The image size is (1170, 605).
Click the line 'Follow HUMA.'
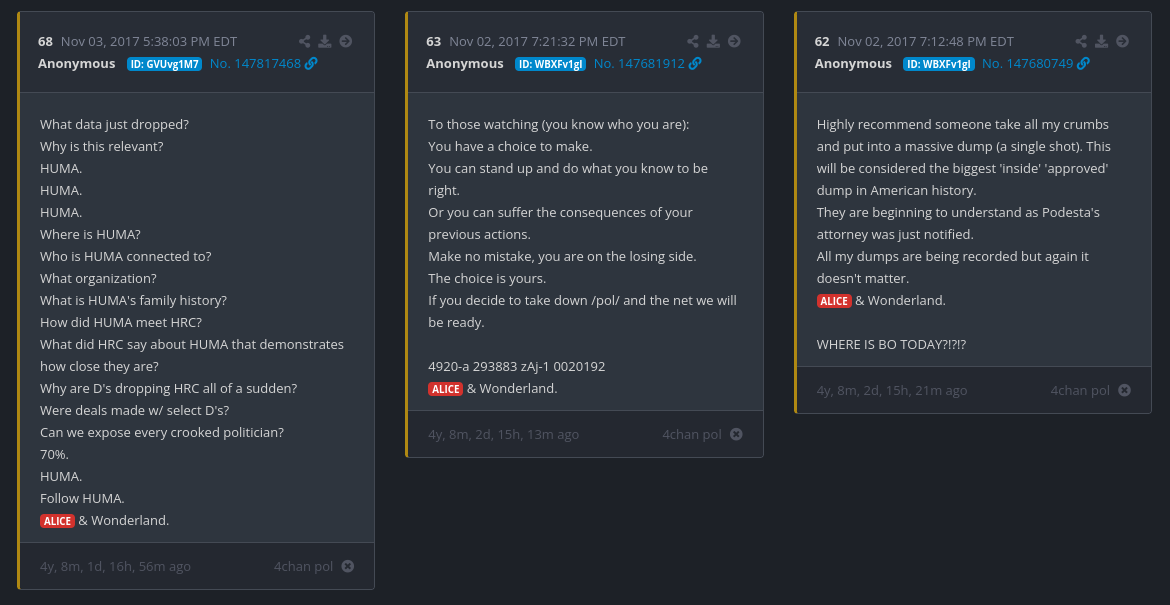[x=82, y=498]
